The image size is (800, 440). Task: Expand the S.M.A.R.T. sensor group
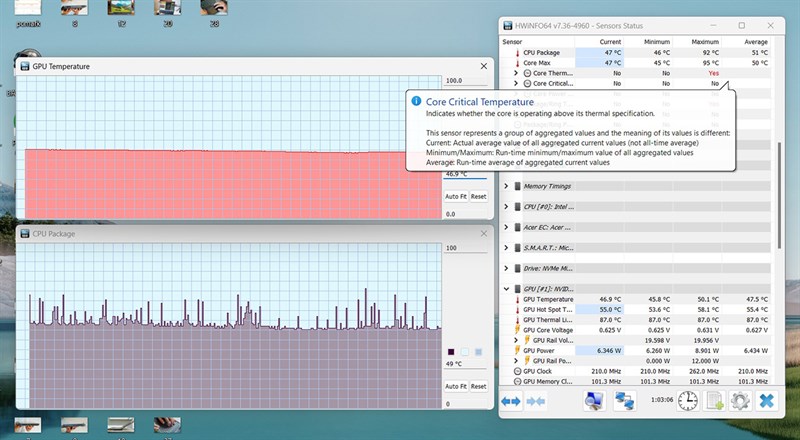[x=506, y=248]
